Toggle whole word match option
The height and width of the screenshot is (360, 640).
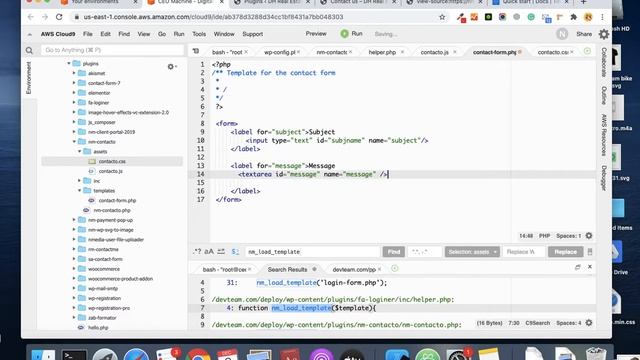click(x=221, y=251)
